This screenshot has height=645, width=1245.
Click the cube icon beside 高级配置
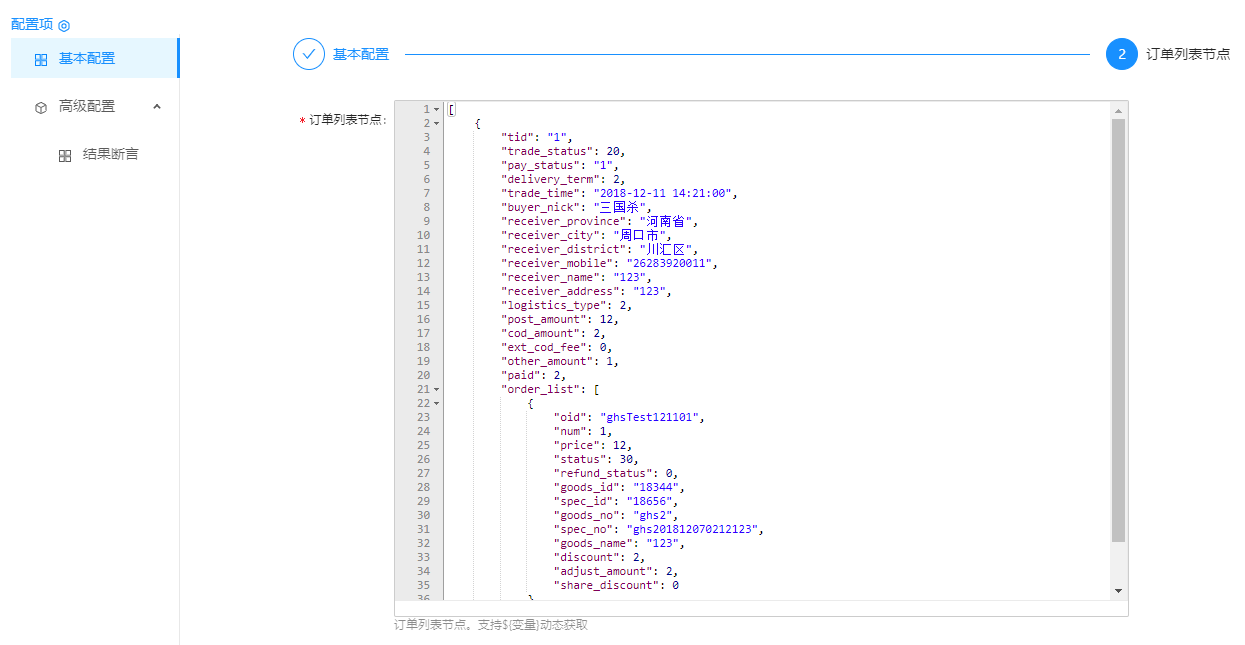[x=41, y=107]
